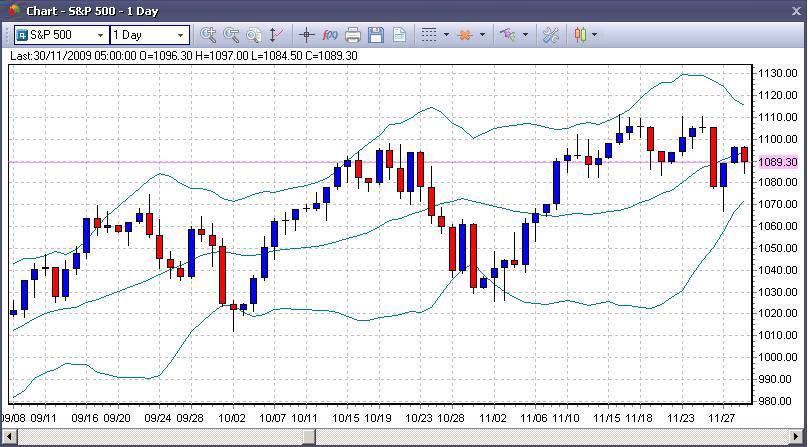Click the scrollbar left arrow button
The height and width of the screenshot is (447, 808).
10,436
